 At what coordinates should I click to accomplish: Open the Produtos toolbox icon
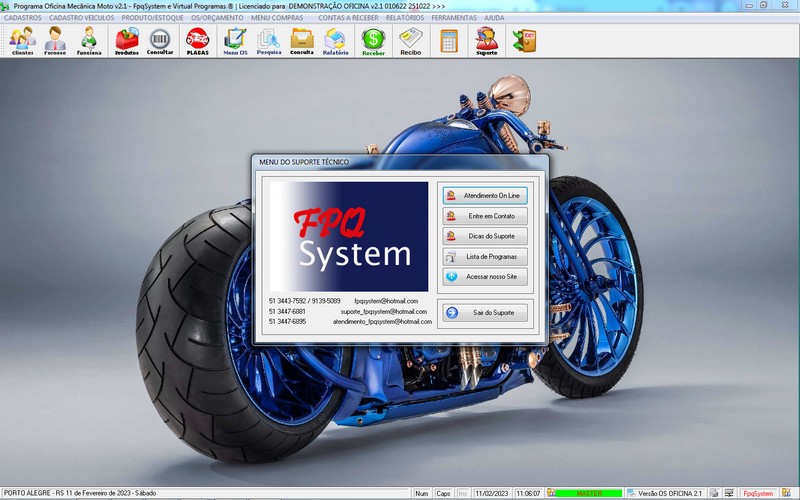click(x=127, y=41)
